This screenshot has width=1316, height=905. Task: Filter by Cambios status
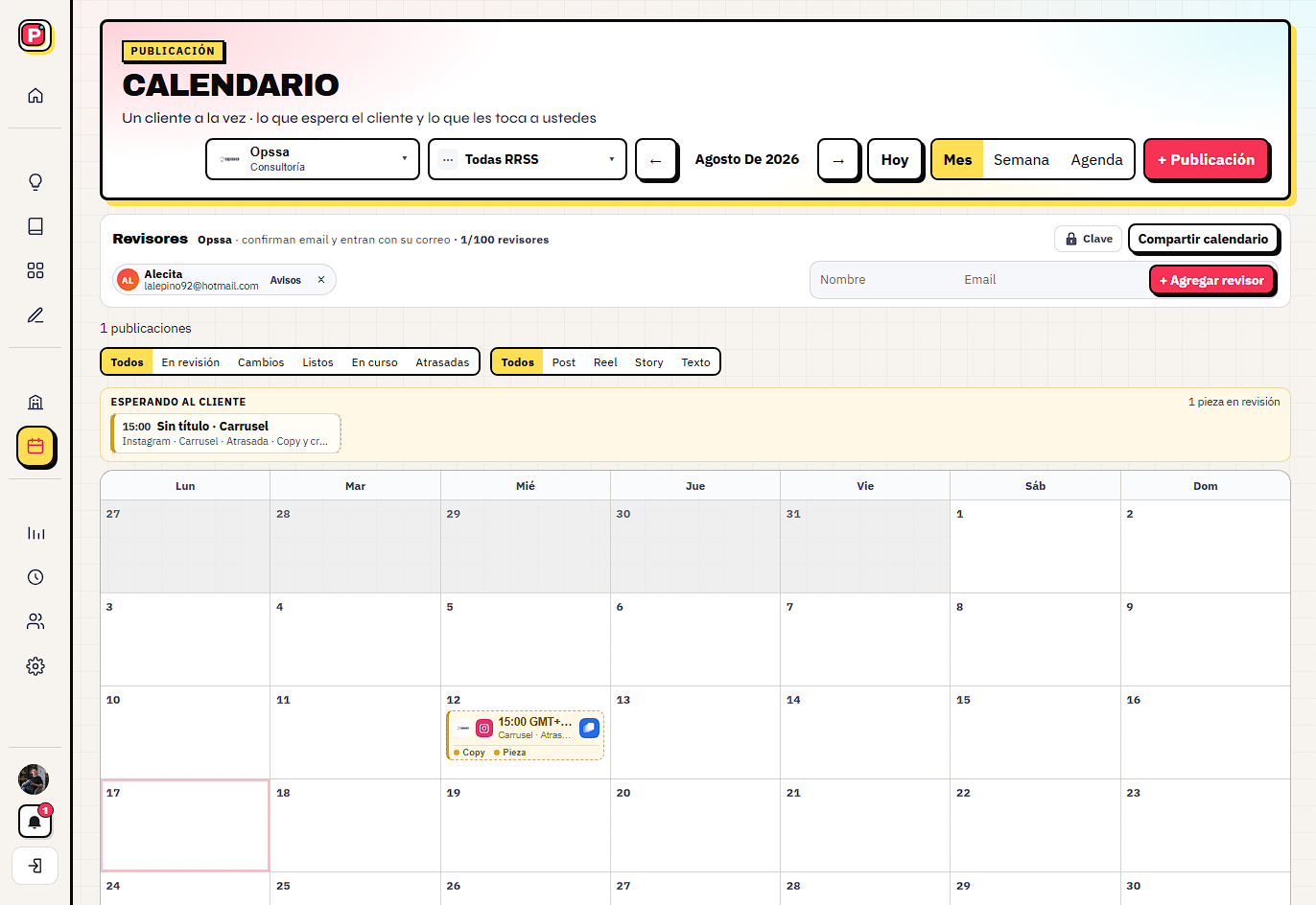click(x=261, y=362)
